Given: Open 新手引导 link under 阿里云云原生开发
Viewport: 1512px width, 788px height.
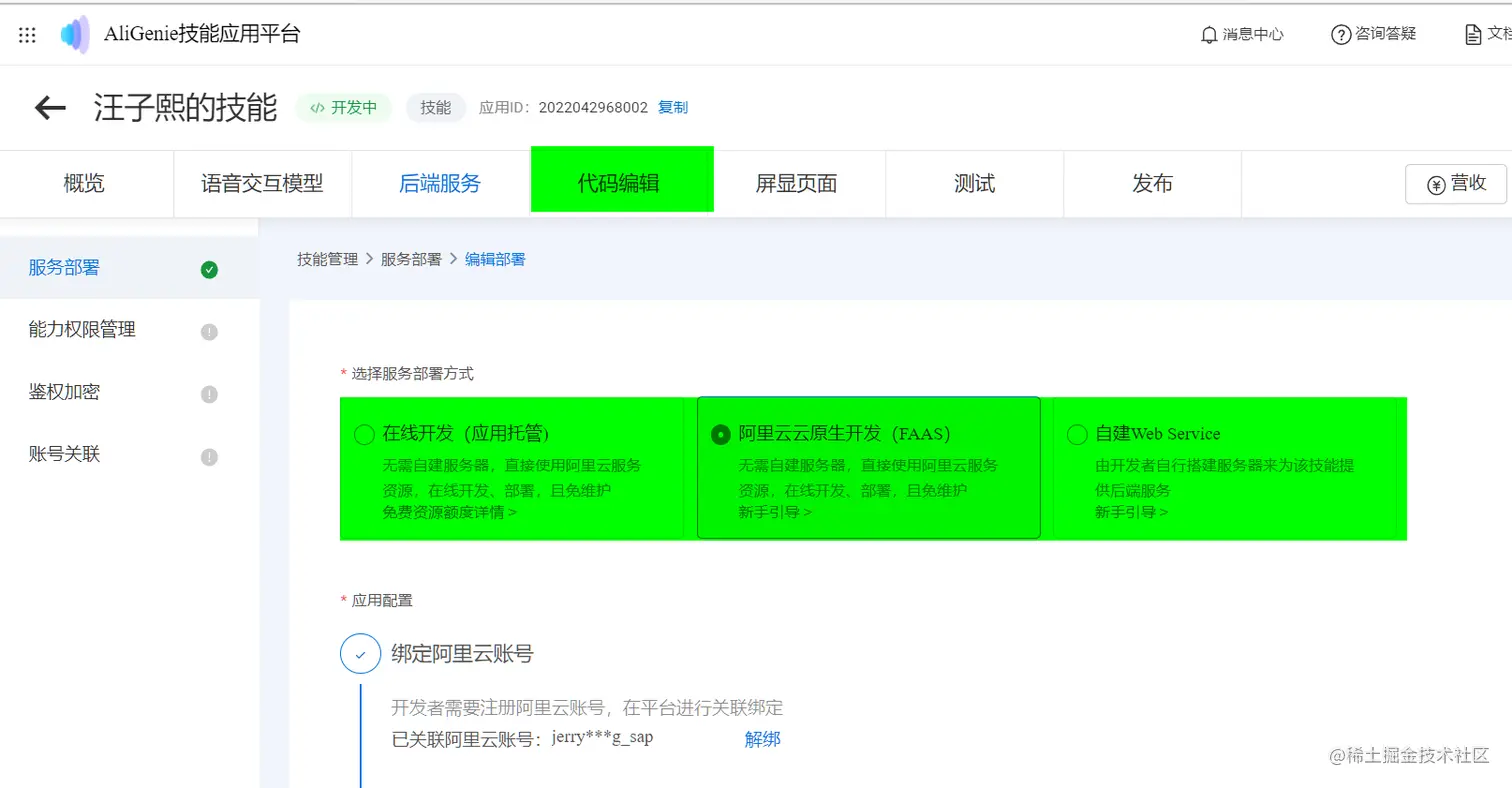Looking at the screenshot, I should click(775, 512).
